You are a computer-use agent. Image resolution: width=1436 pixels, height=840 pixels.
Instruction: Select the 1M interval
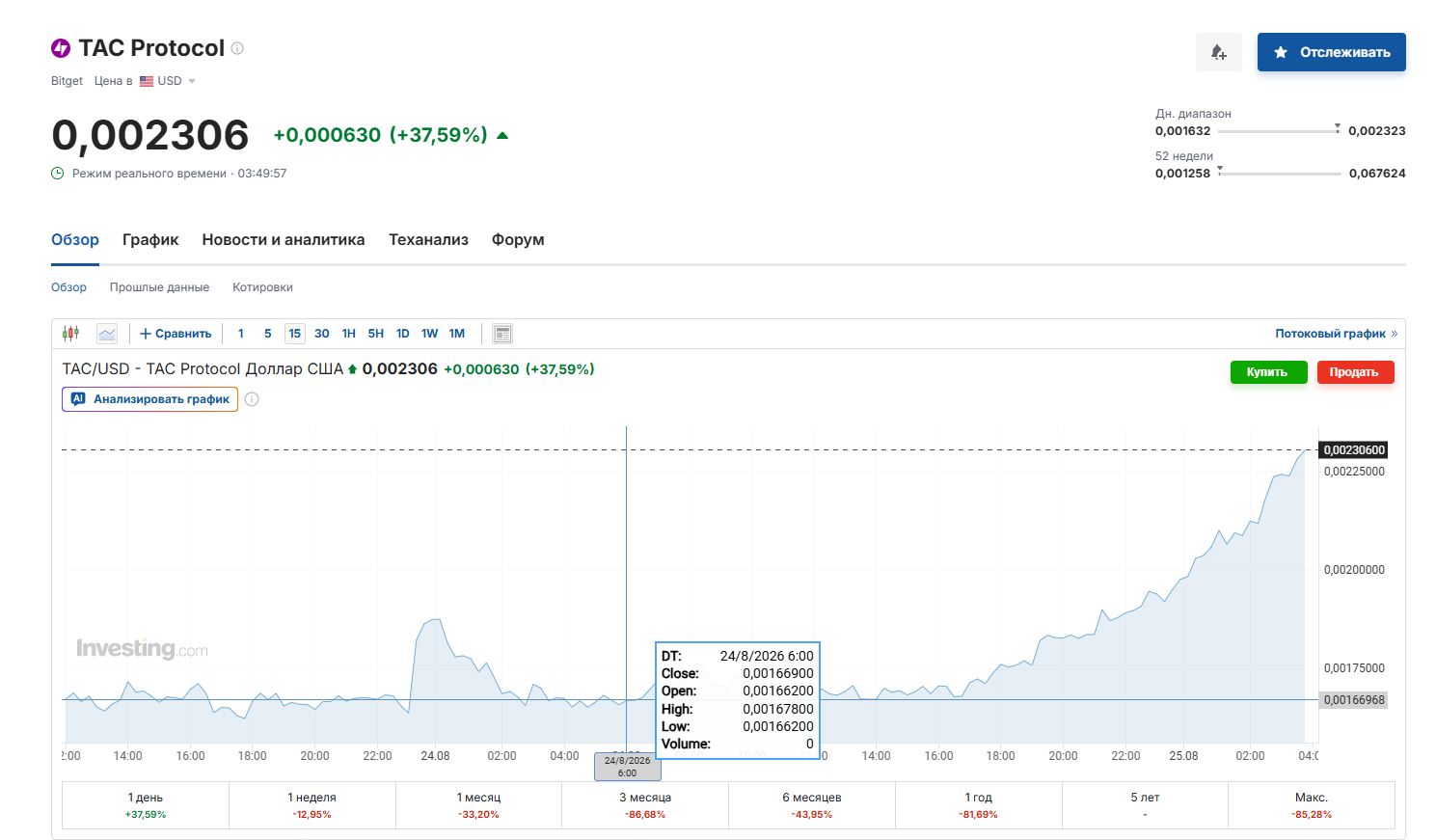pos(457,334)
